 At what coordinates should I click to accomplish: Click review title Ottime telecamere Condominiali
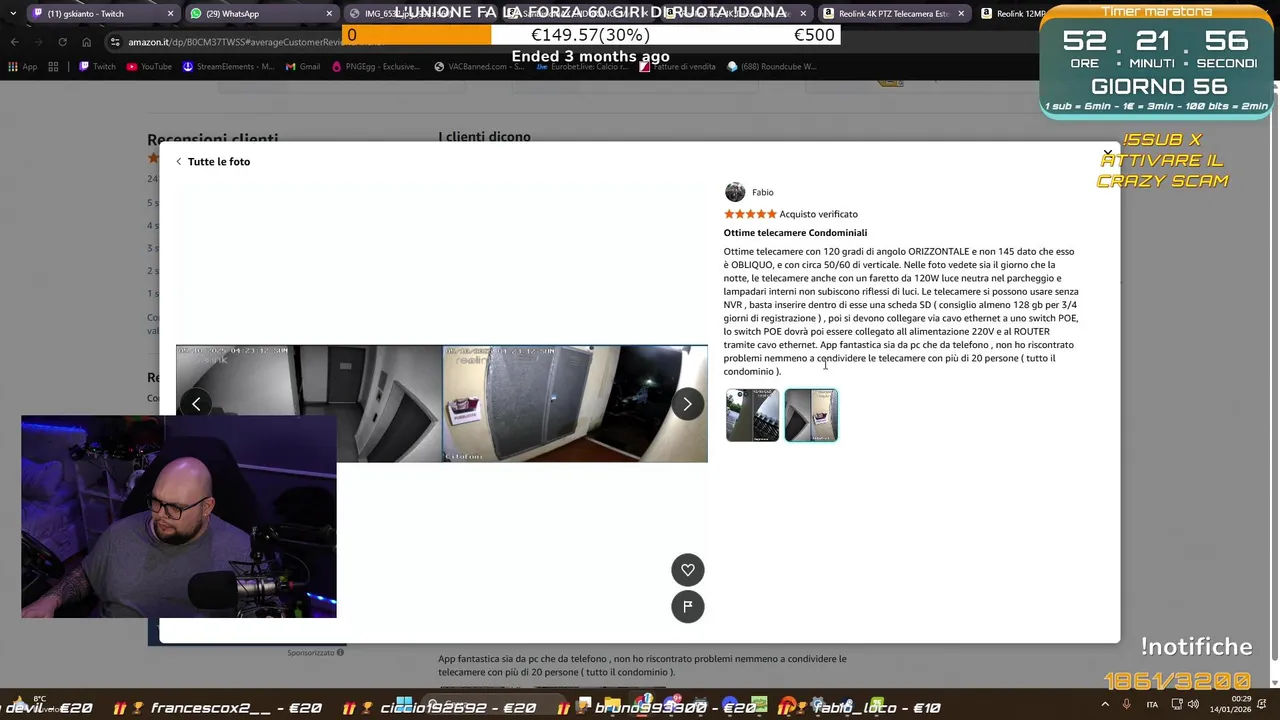[796, 233]
